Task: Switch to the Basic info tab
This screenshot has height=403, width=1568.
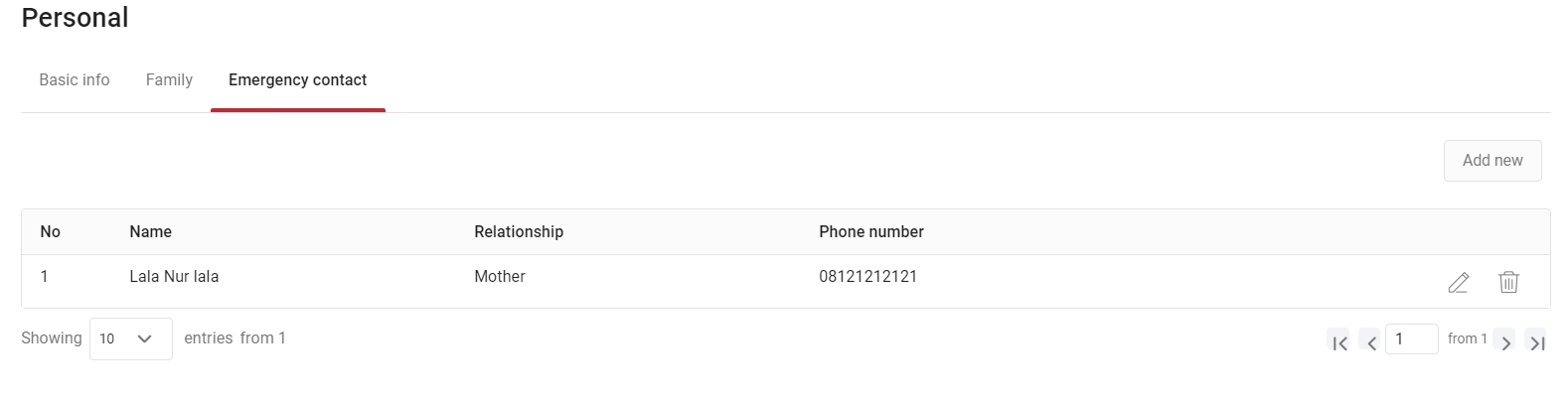Action: (x=75, y=79)
